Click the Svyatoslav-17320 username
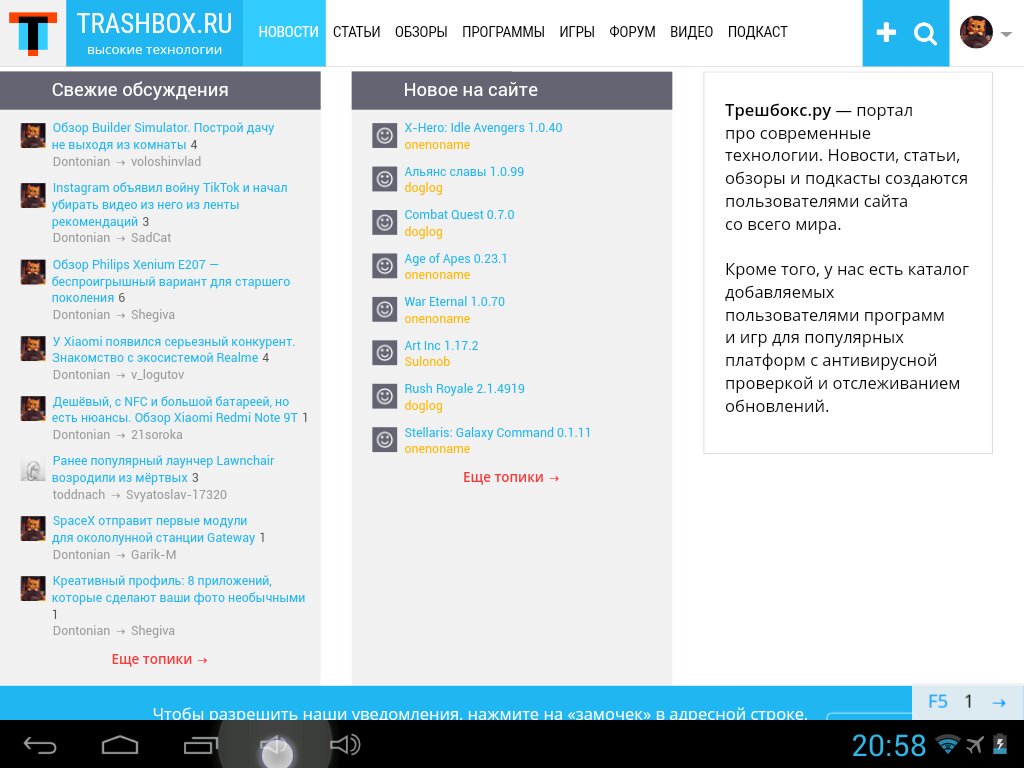This screenshot has width=1024, height=768. click(x=176, y=494)
